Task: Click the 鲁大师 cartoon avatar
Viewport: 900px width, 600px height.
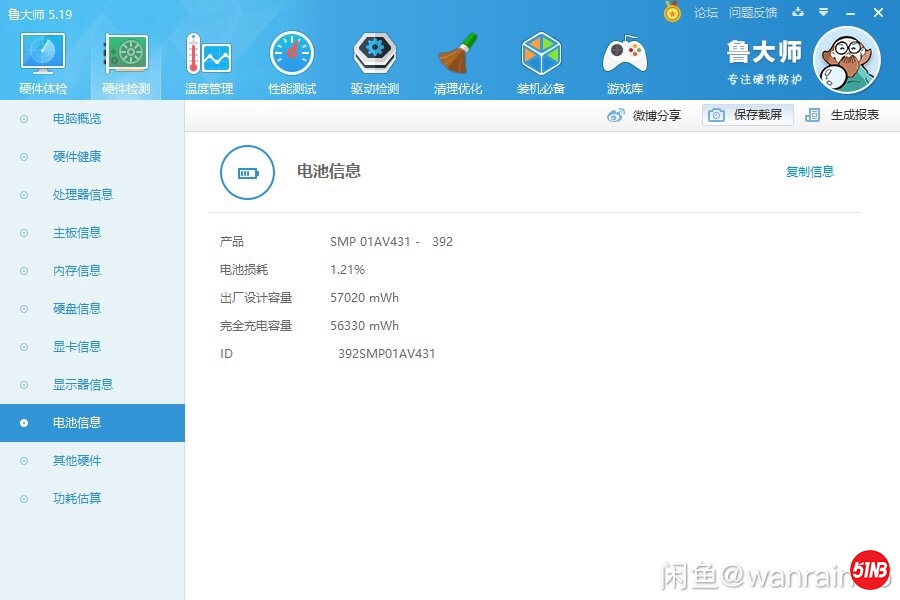Action: (846, 60)
